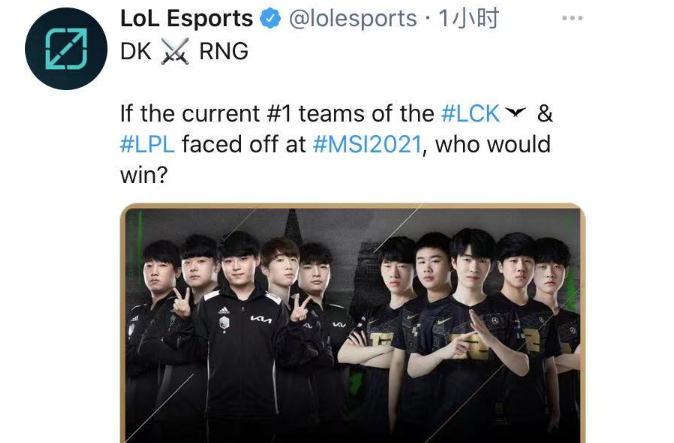
Task: Open the three-dot more options menu
Action: coord(572,18)
